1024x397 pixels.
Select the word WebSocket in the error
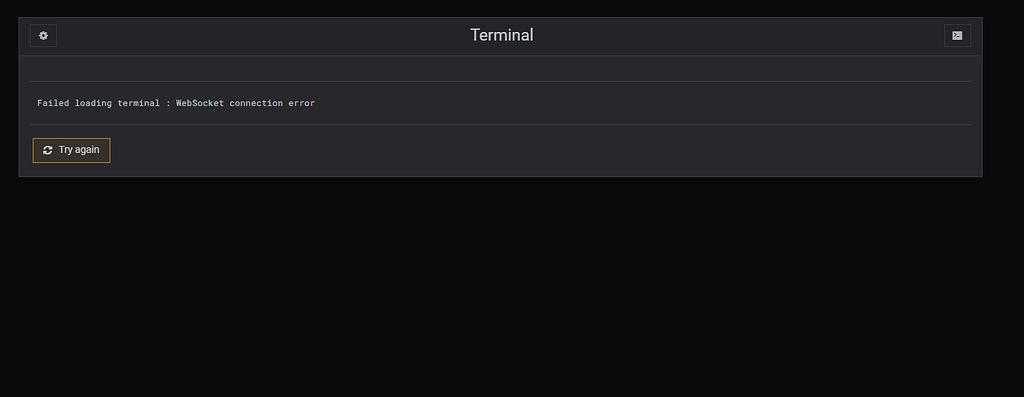tap(200, 103)
